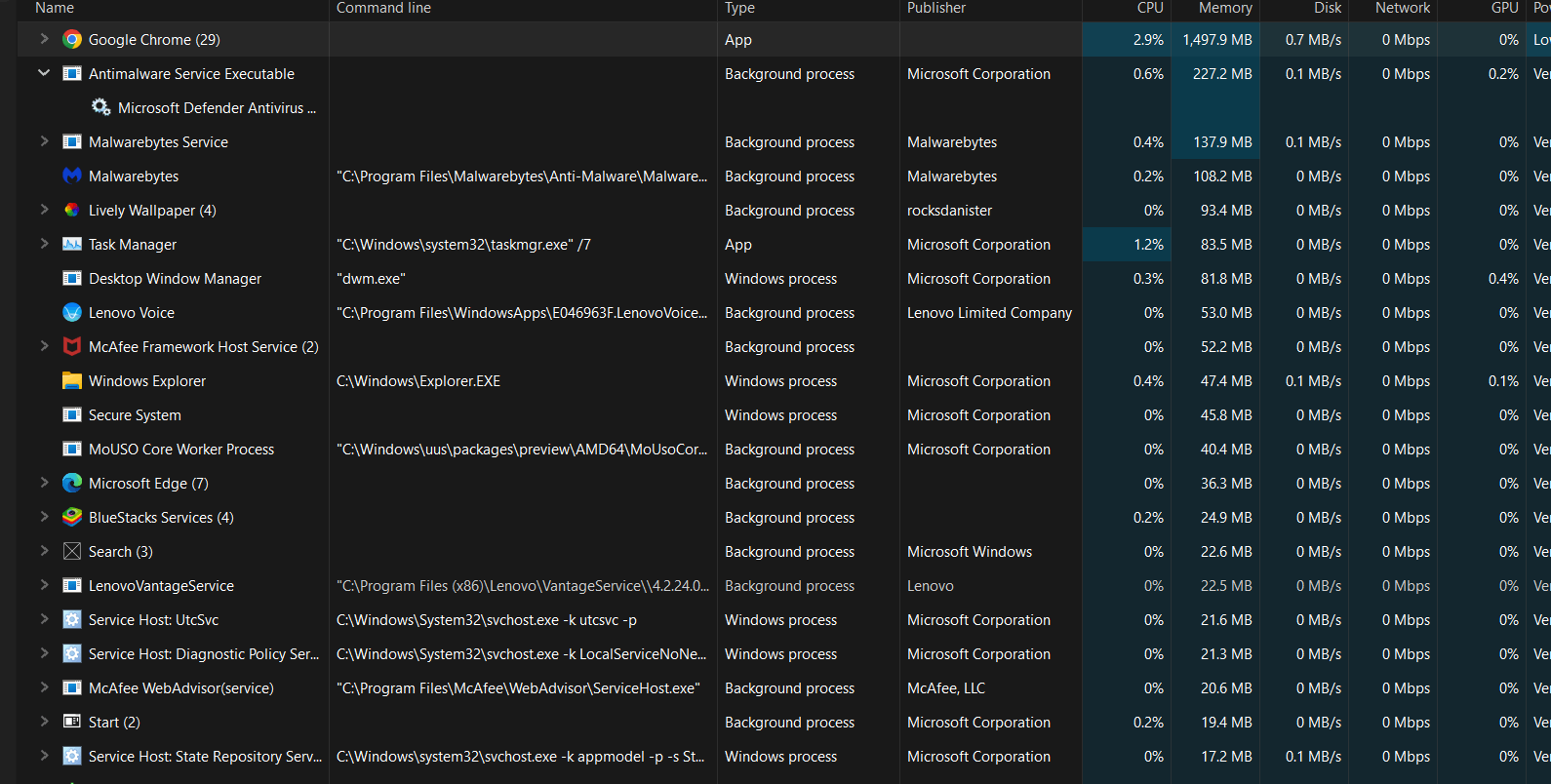Image resolution: width=1551 pixels, height=784 pixels.
Task: Sort by the Type column header
Action: coord(739,8)
